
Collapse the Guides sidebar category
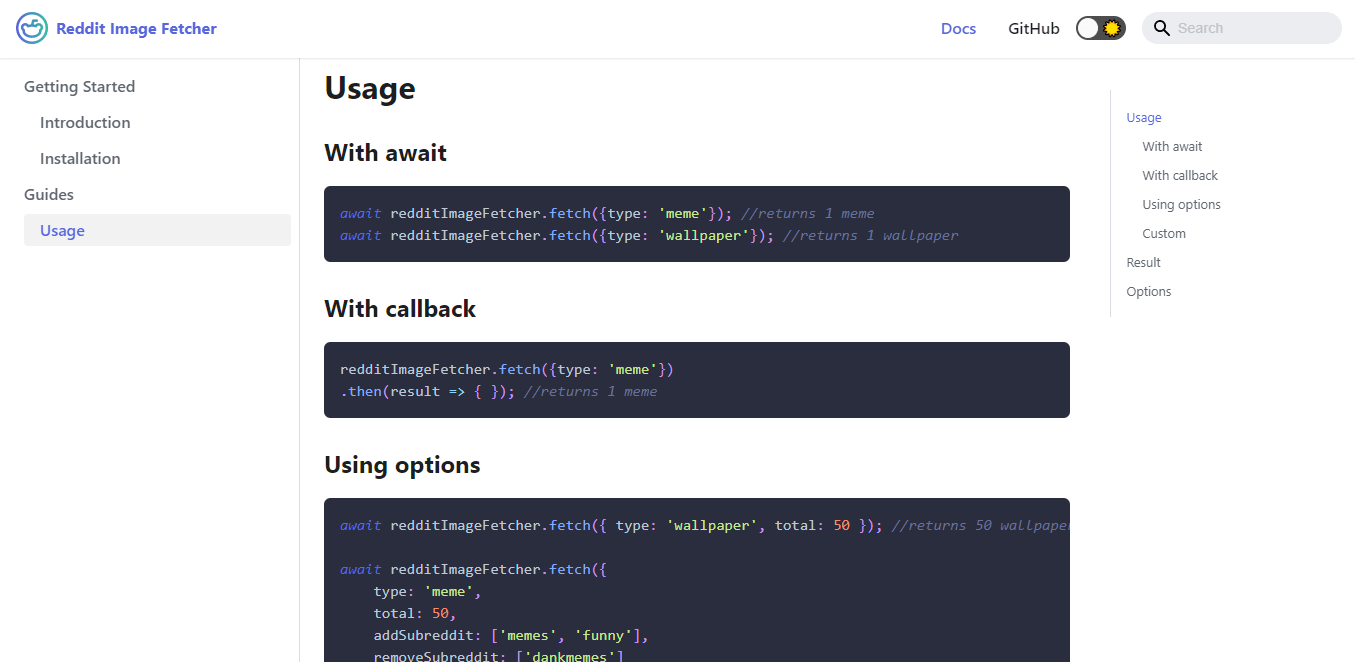click(x=49, y=195)
